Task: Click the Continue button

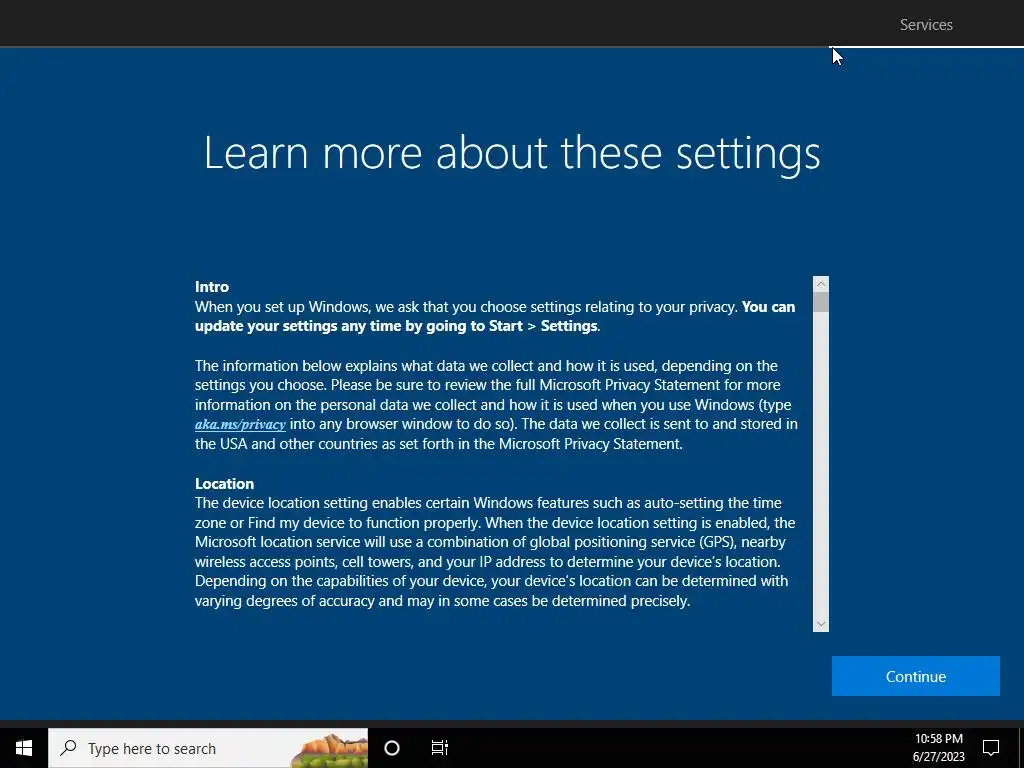Action: tap(916, 676)
